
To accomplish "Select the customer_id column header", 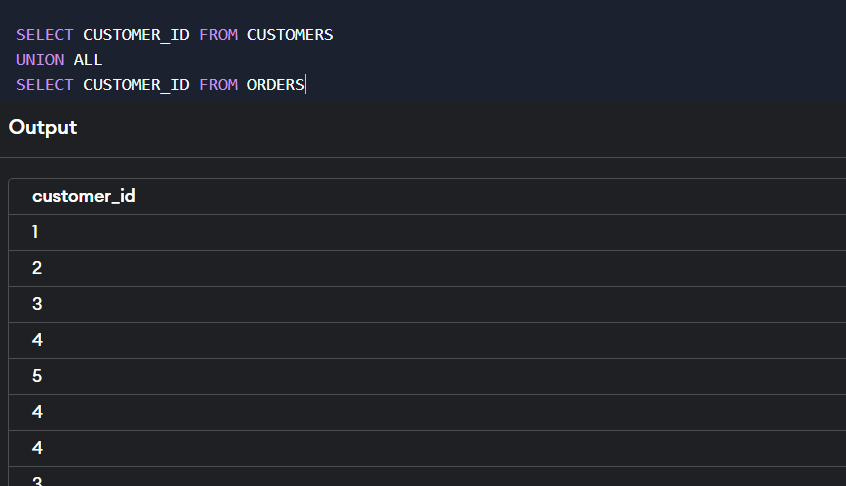I will pyautogui.click(x=84, y=196).
